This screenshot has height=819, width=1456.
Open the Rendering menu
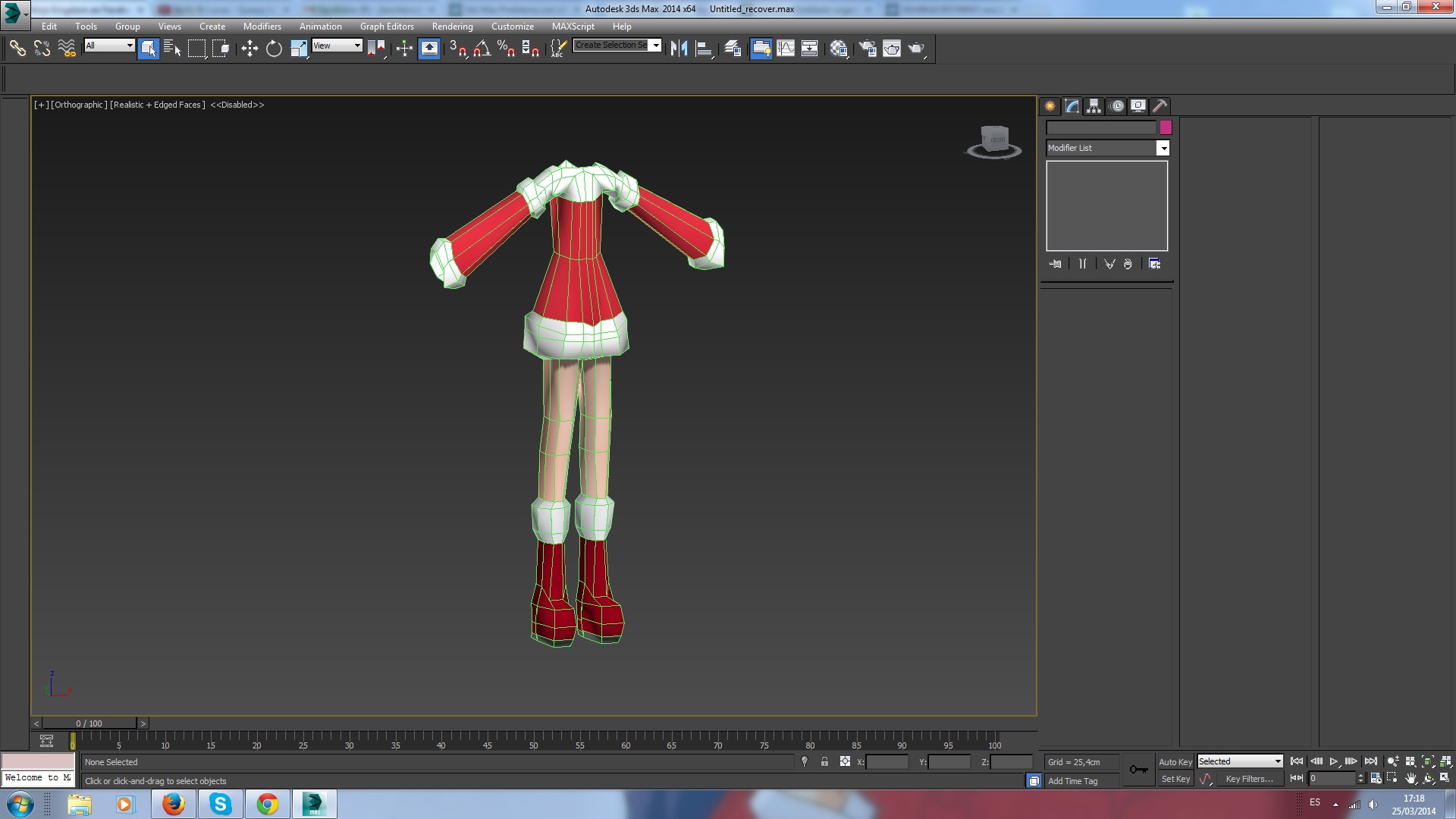point(452,26)
